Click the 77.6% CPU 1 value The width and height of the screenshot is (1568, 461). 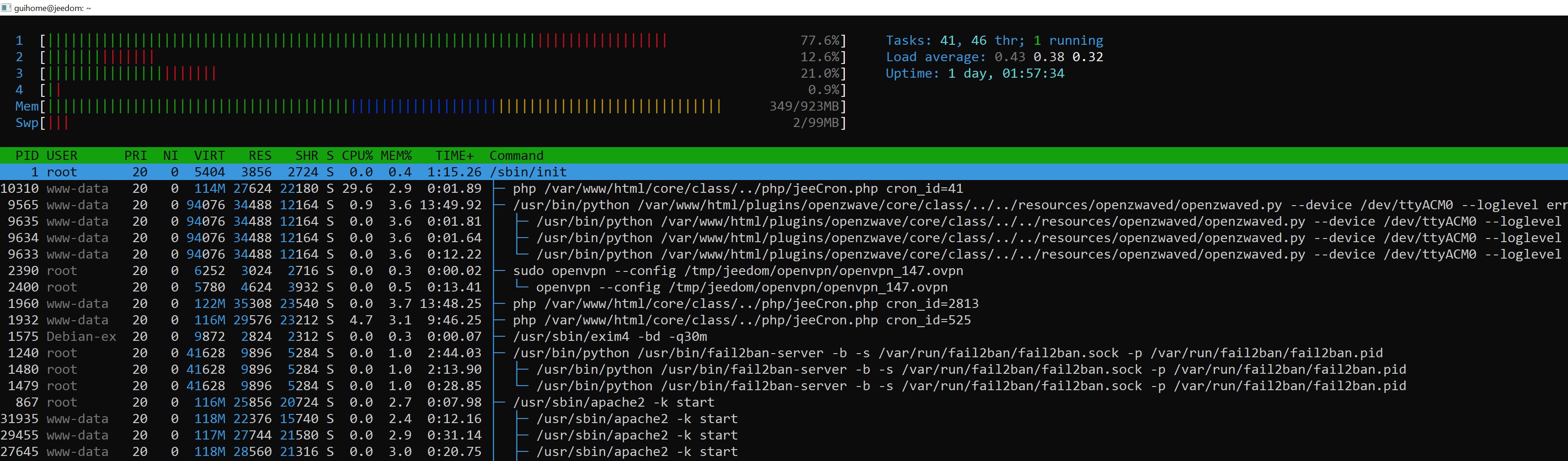tap(819, 41)
